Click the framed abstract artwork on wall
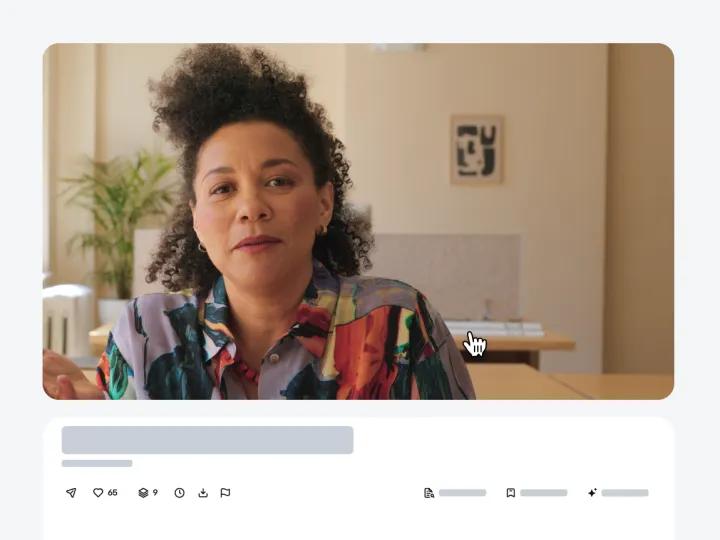 point(477,150)
